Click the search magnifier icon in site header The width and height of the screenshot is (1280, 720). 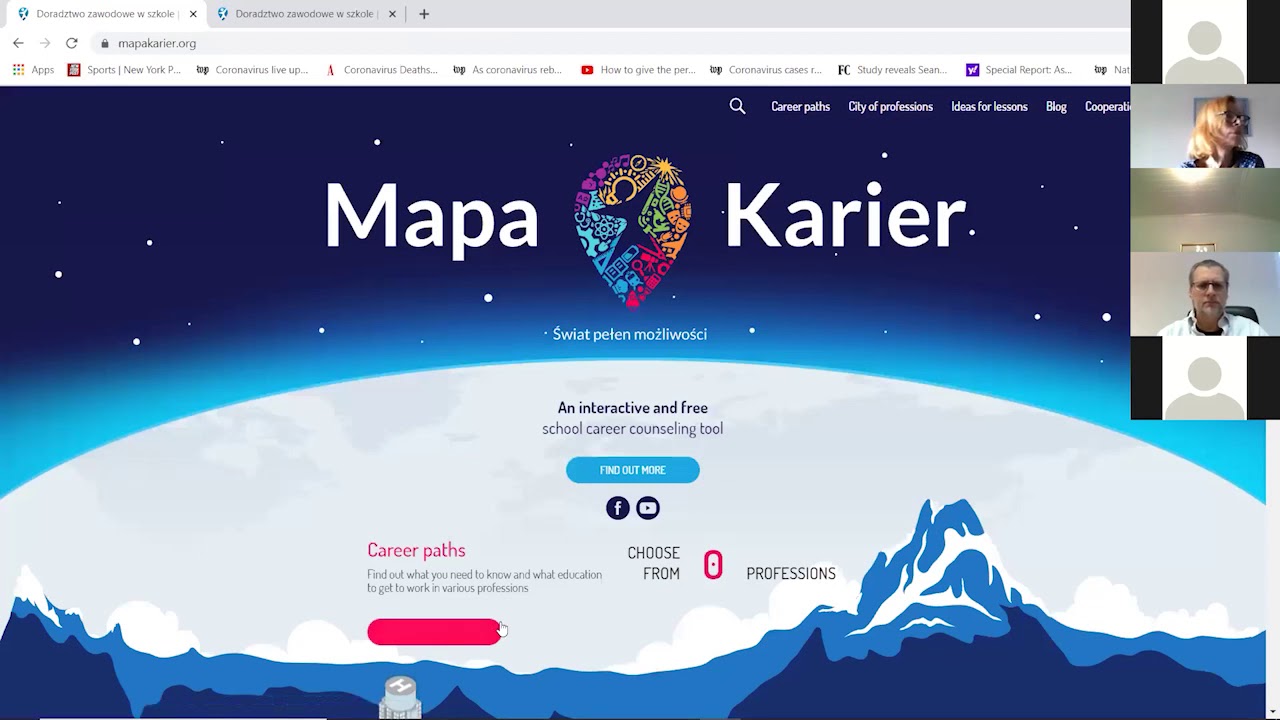(737, 106)
